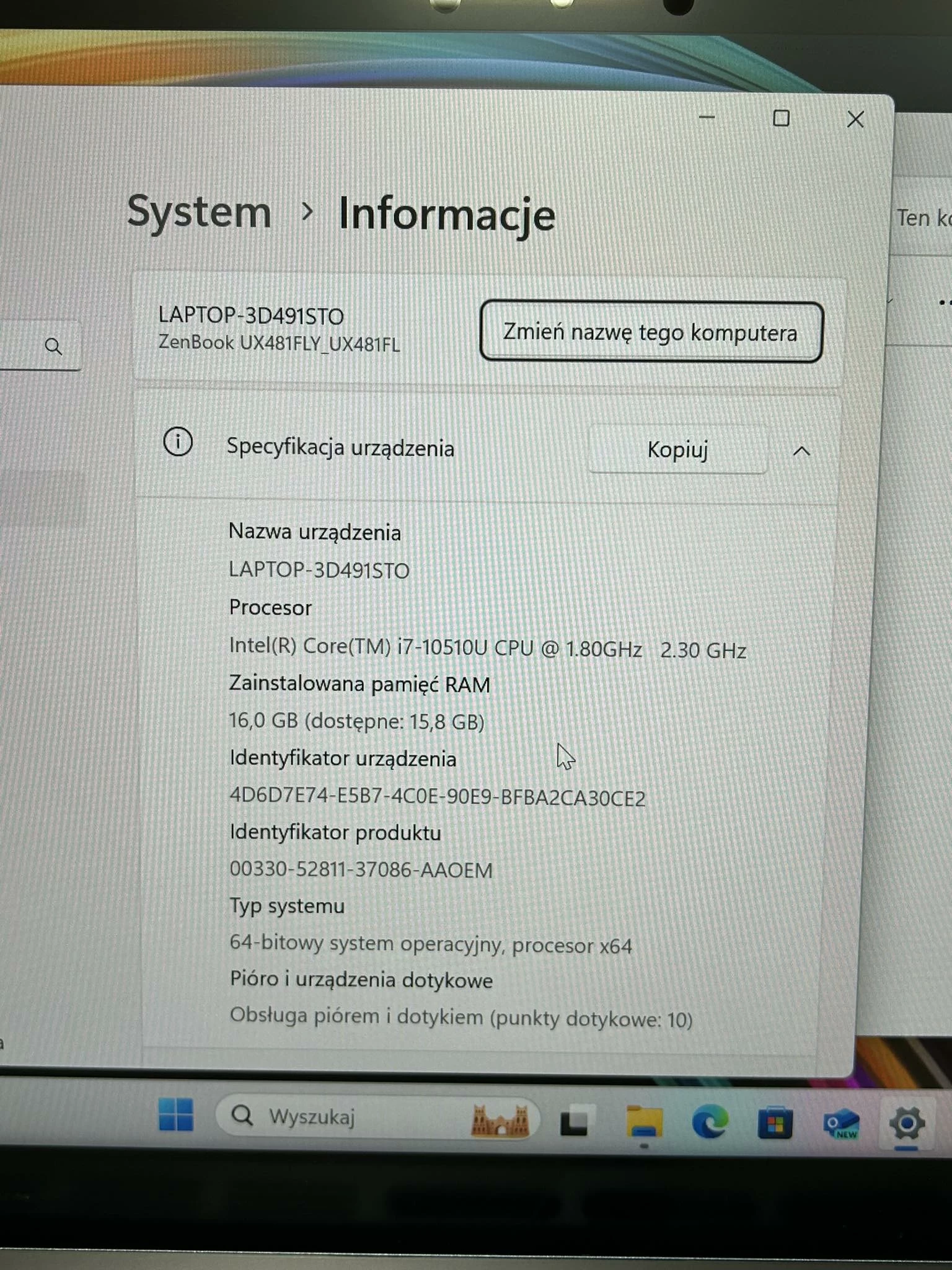Image resolution: width=952 pixels, height=1270 pixels.
Task: Click the castle search highlight icon
Action: 500,1120
